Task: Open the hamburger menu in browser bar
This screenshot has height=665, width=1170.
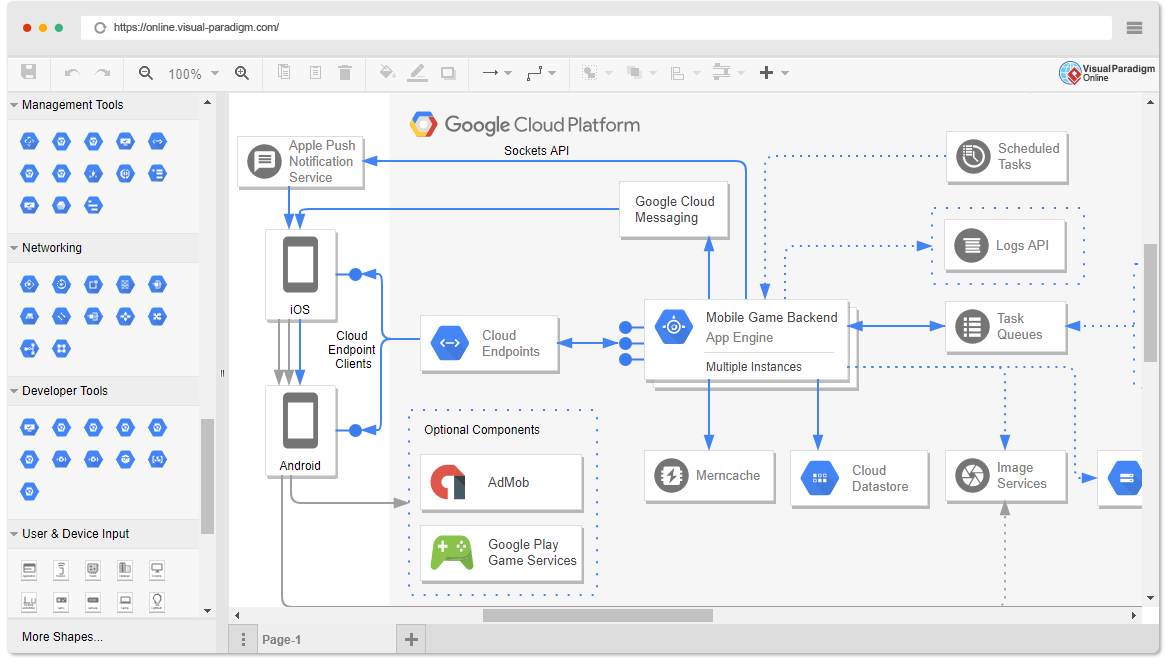Action: pos(1134,28)
